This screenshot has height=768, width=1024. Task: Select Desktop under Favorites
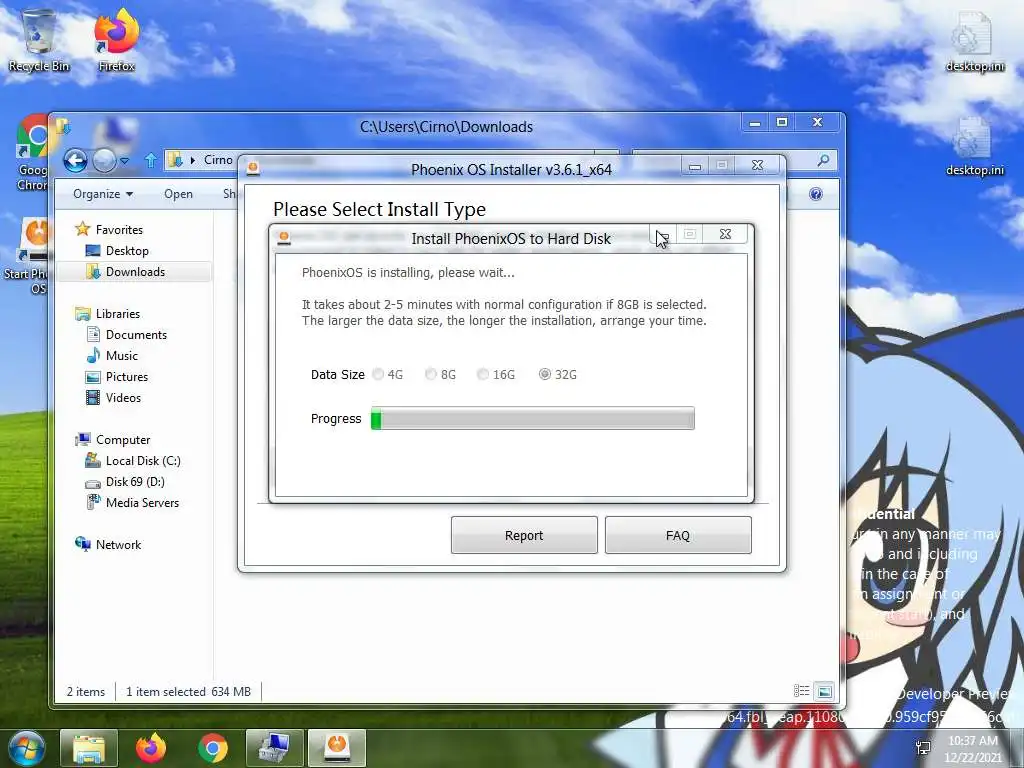pos(127,251)
